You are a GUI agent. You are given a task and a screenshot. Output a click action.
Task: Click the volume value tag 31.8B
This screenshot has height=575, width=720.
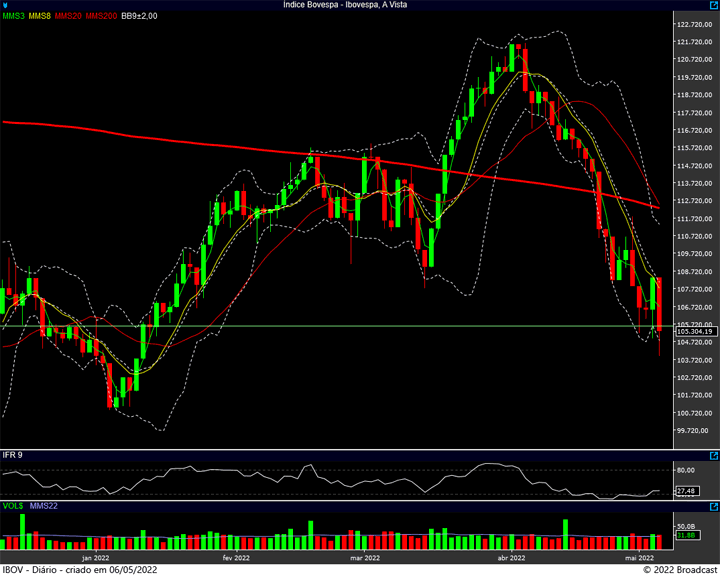(x=687, y=536)
